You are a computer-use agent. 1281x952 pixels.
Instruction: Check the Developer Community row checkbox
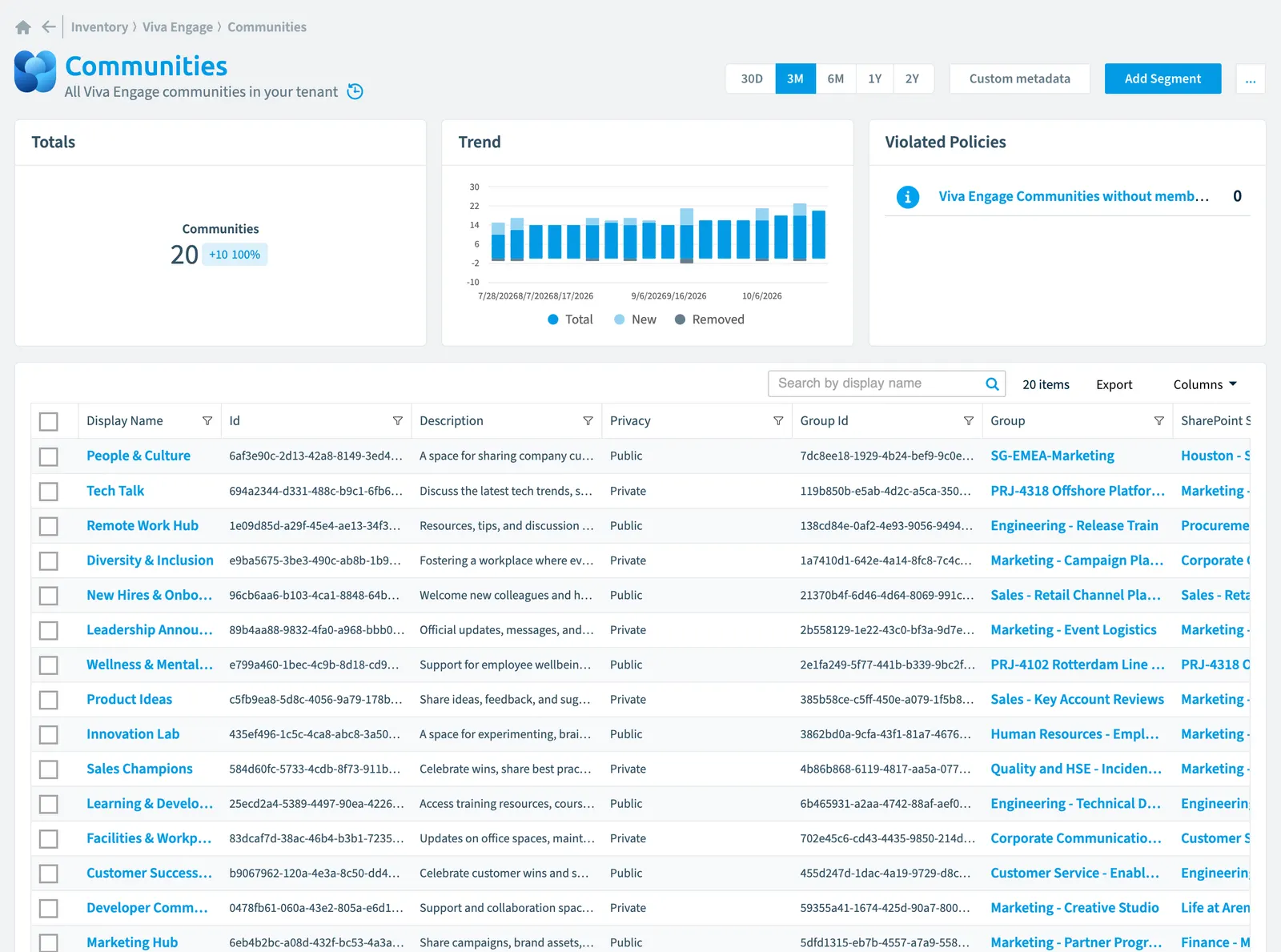[x=49, y=908]
